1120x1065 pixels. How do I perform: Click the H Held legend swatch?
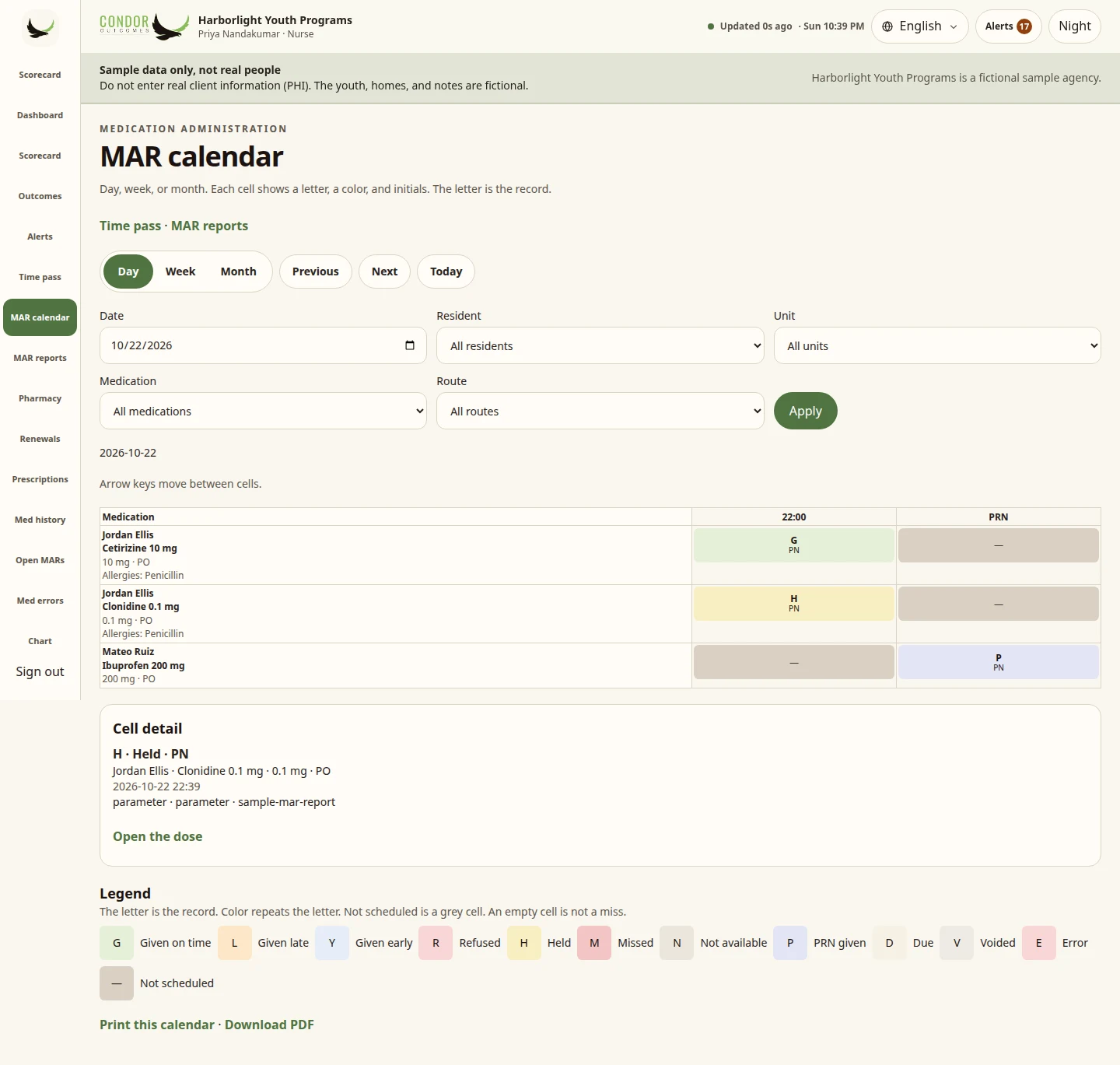point(524,943)
